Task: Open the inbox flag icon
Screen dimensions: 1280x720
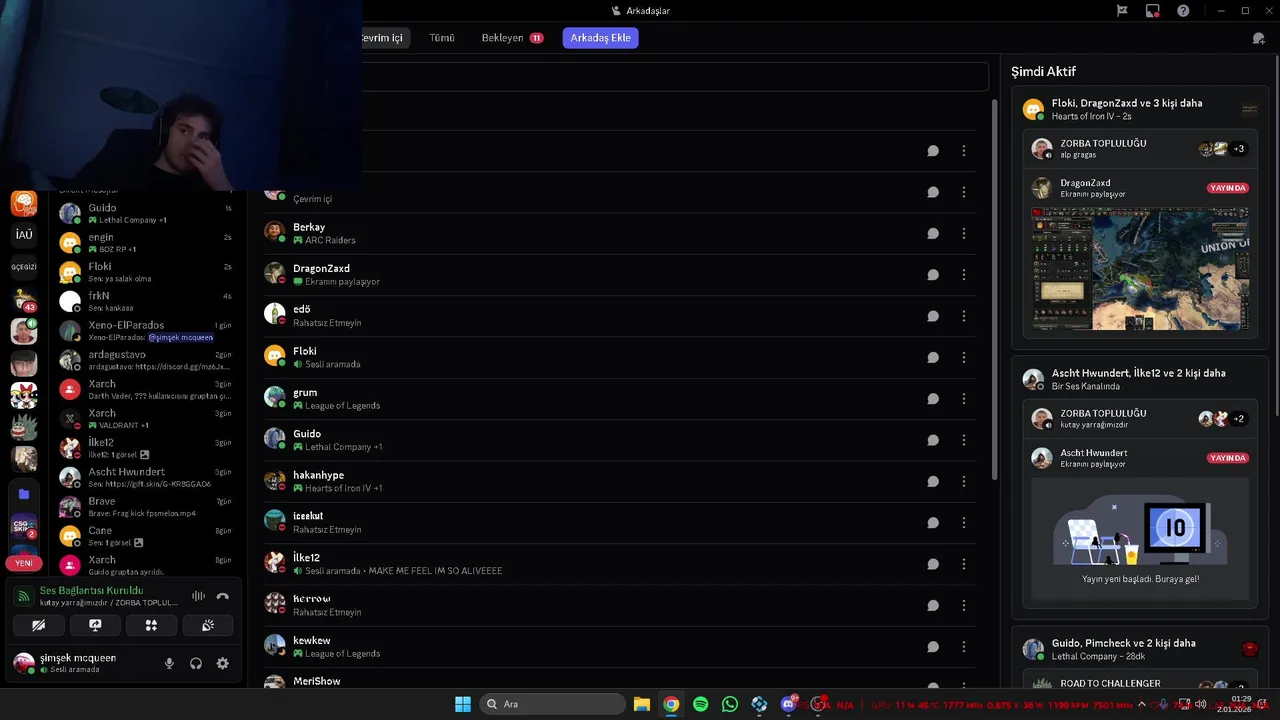Action: 1122,11
